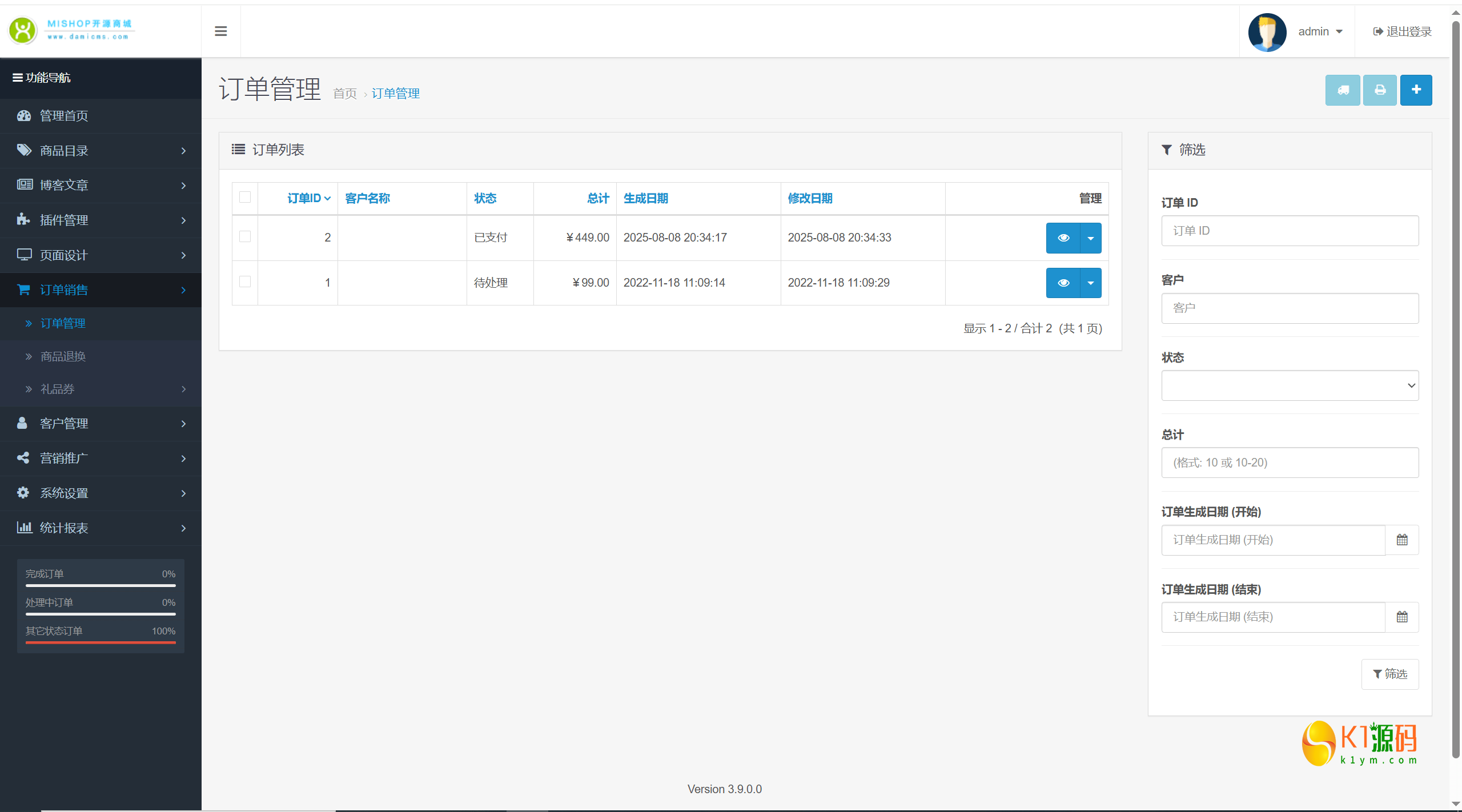Click the 完成订单 progress bar

(x=101, y=585)
